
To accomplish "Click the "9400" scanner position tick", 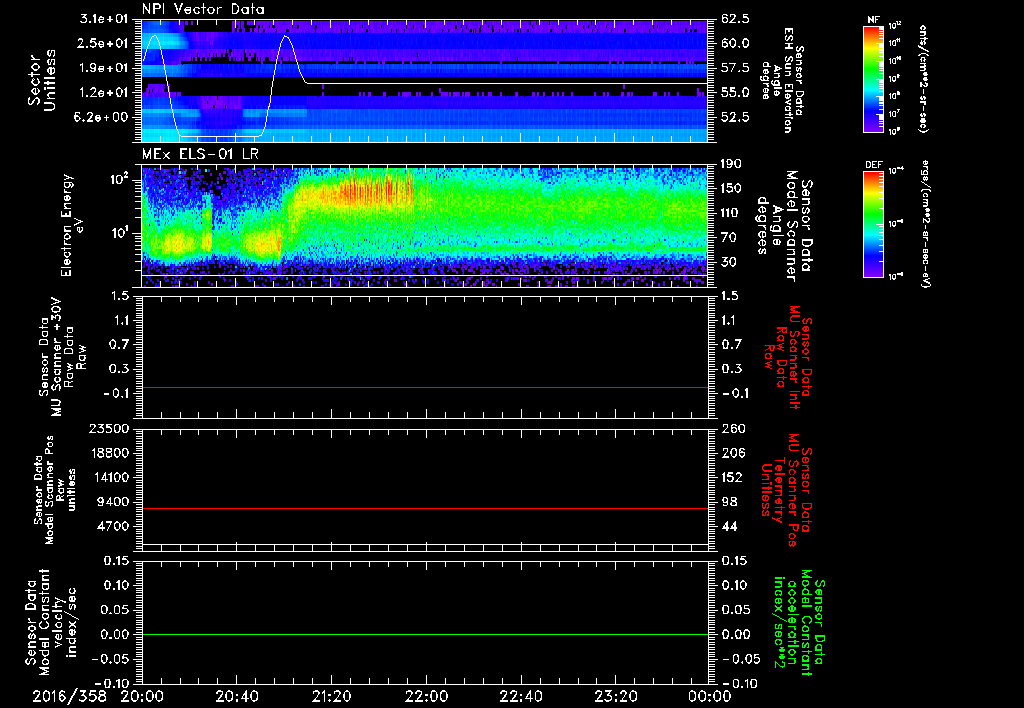I will click(x=114, y=502).
